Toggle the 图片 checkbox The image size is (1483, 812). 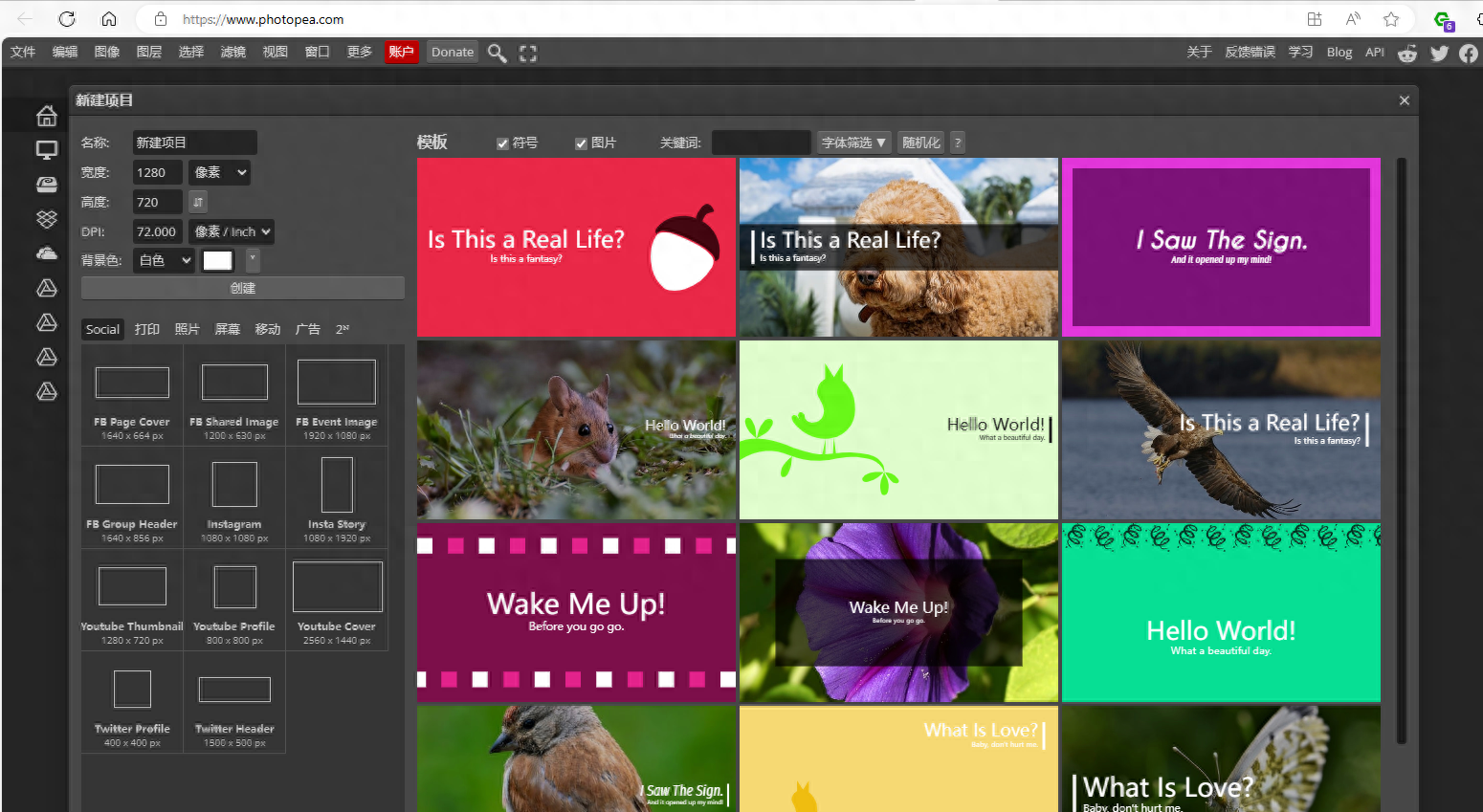click(x=581, y=143)
